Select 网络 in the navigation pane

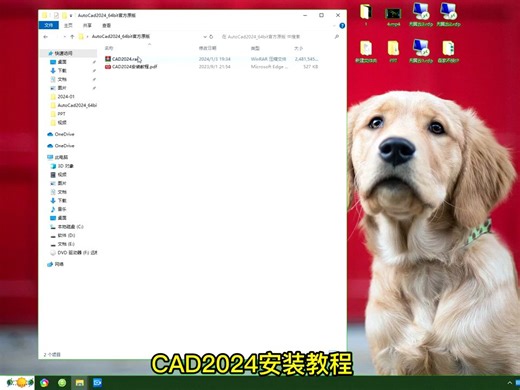click(59, 264)
